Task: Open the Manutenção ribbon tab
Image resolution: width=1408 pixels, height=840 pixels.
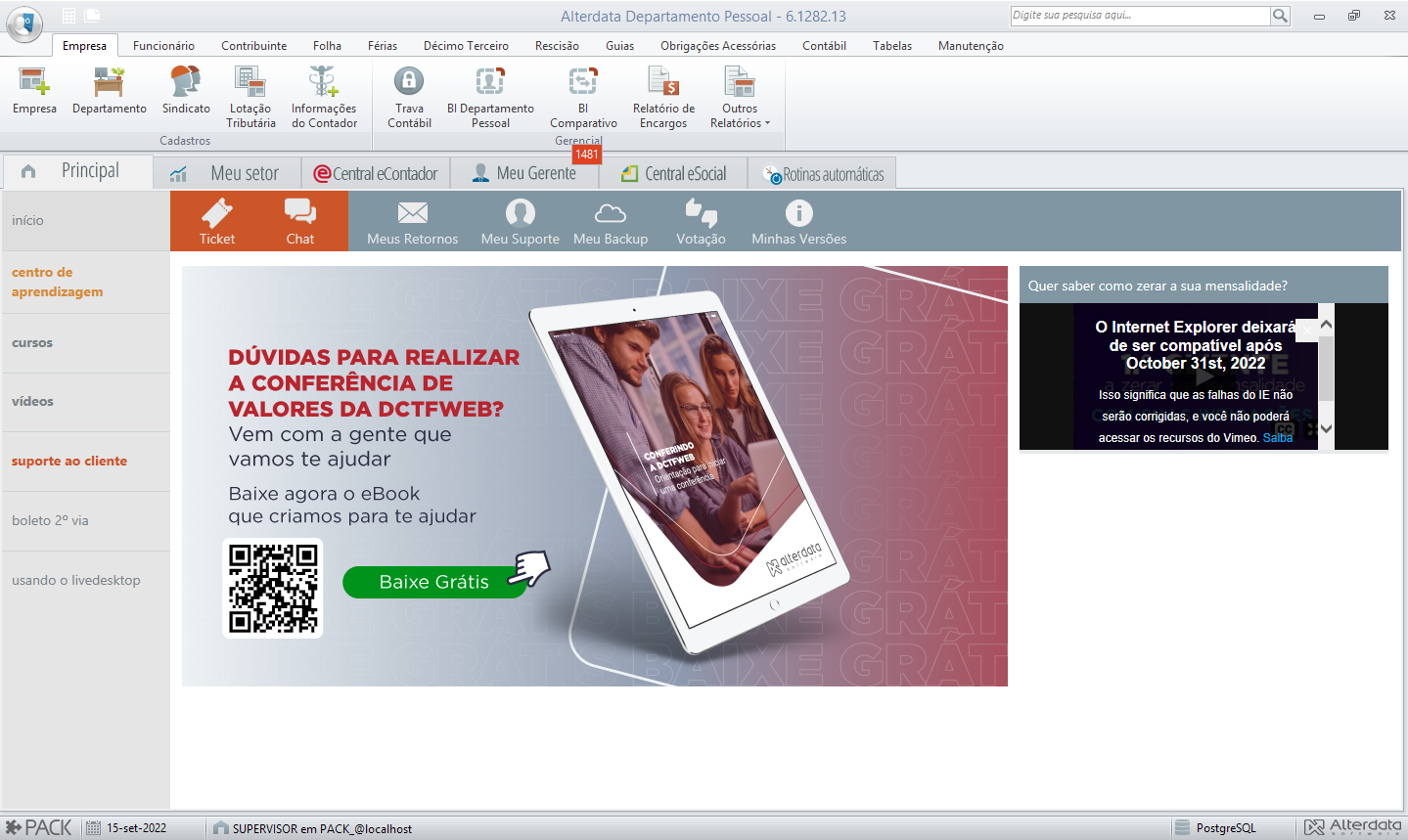Action: (971, 46)
